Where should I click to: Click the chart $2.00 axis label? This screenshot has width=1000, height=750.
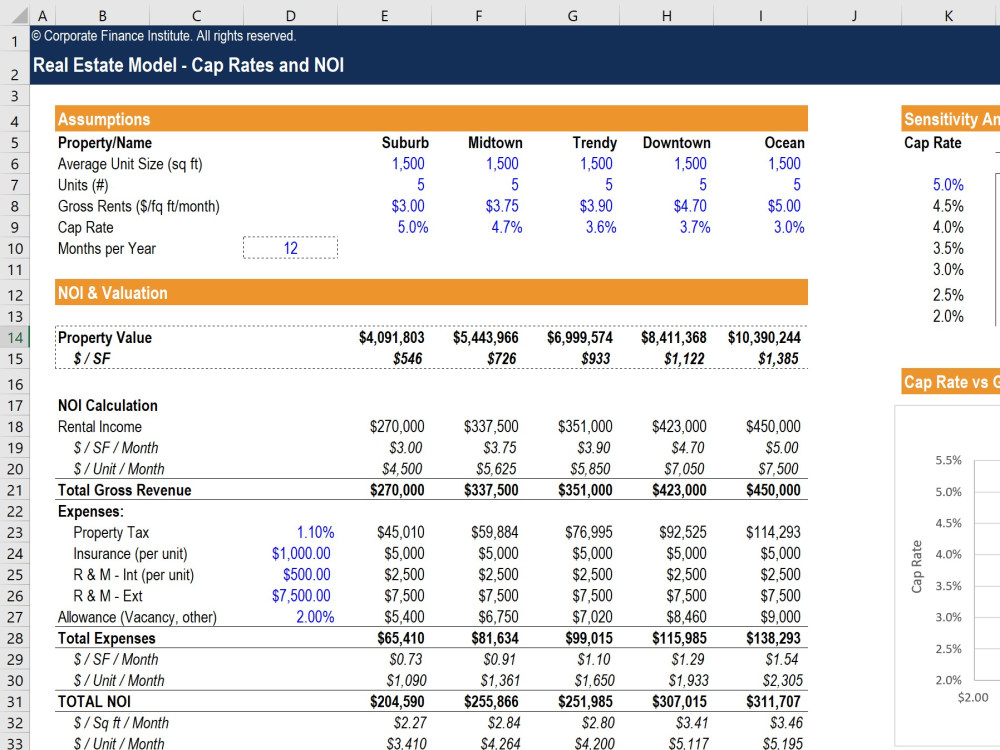pyautogui.click(x=973, y=697)
